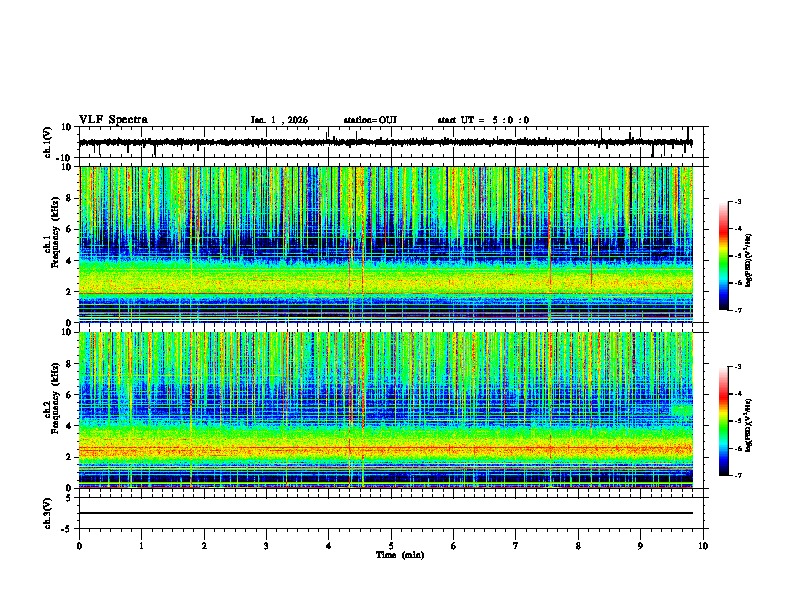Click time axis tick label "1"

pyautogui.click(x=141, y=546)
